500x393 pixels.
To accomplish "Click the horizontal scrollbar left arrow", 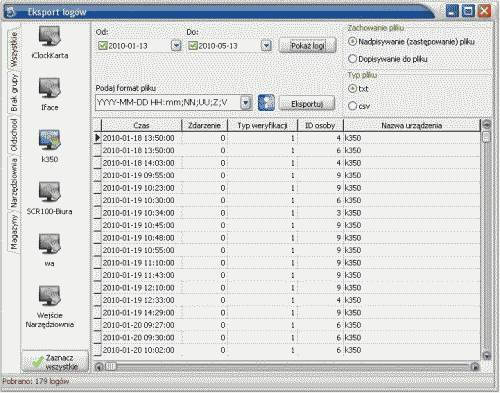I will tap(99, 367).
